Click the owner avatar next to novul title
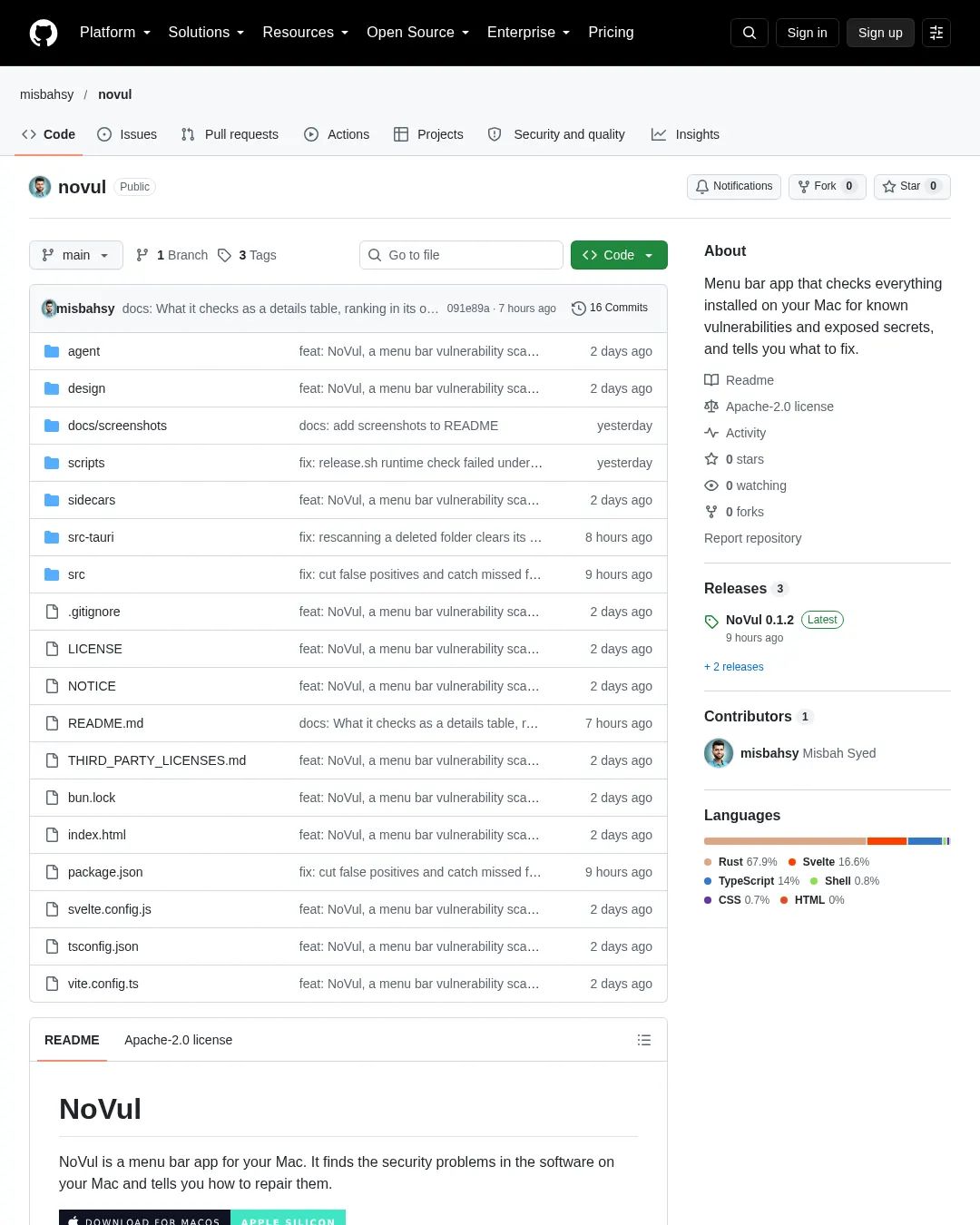980x1225 pixels. coord(40,187)
